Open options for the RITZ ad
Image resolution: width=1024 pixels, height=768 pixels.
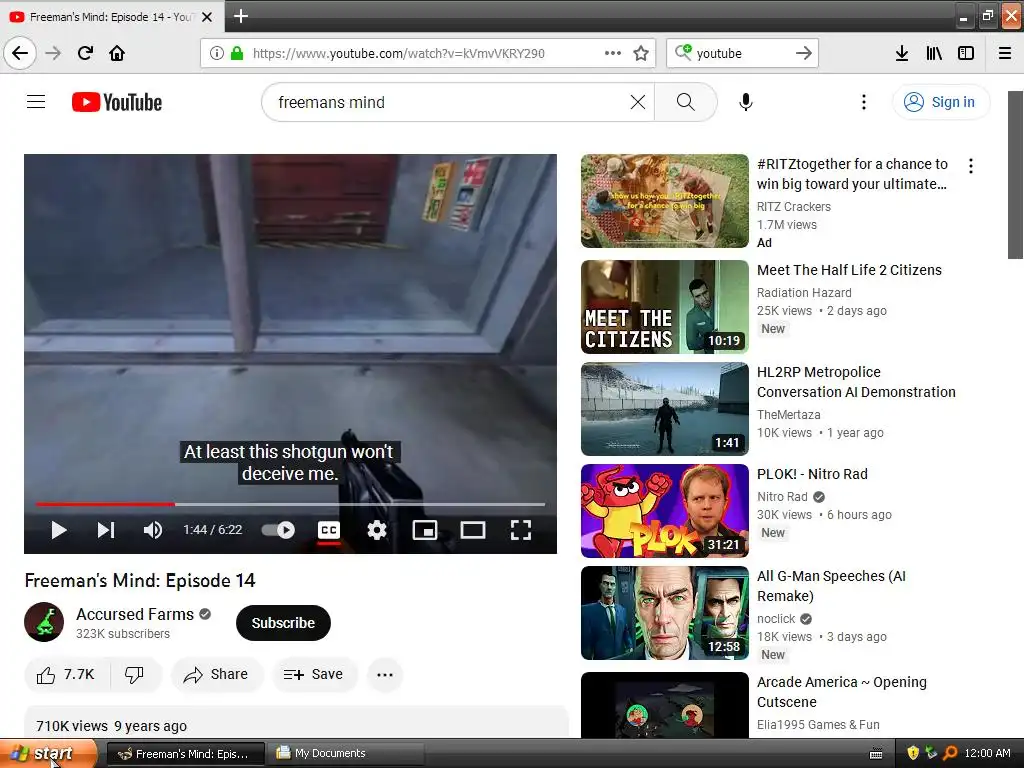point(971,166)
